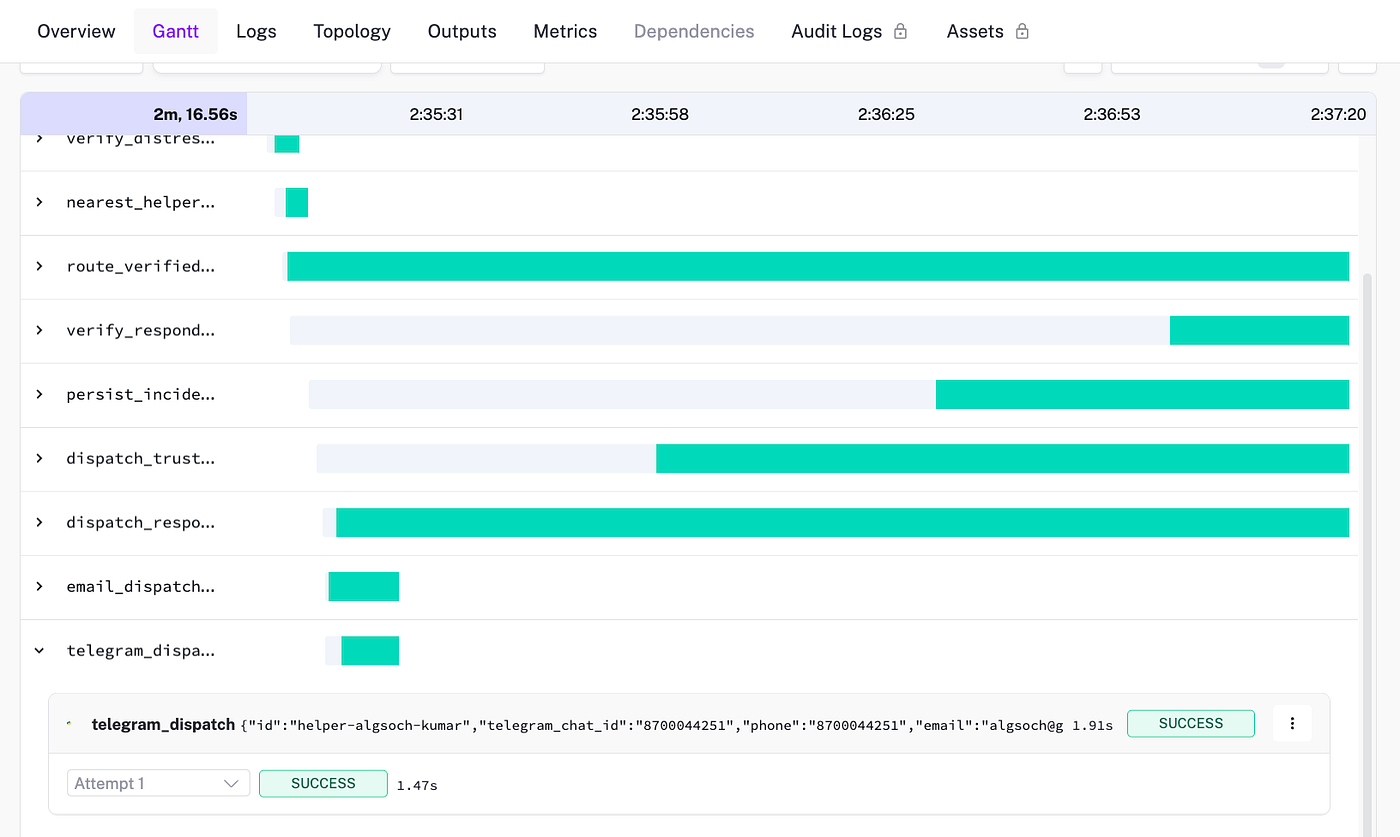
Task: Expand the dispatch_respo task row
Action: click(40, 522)
